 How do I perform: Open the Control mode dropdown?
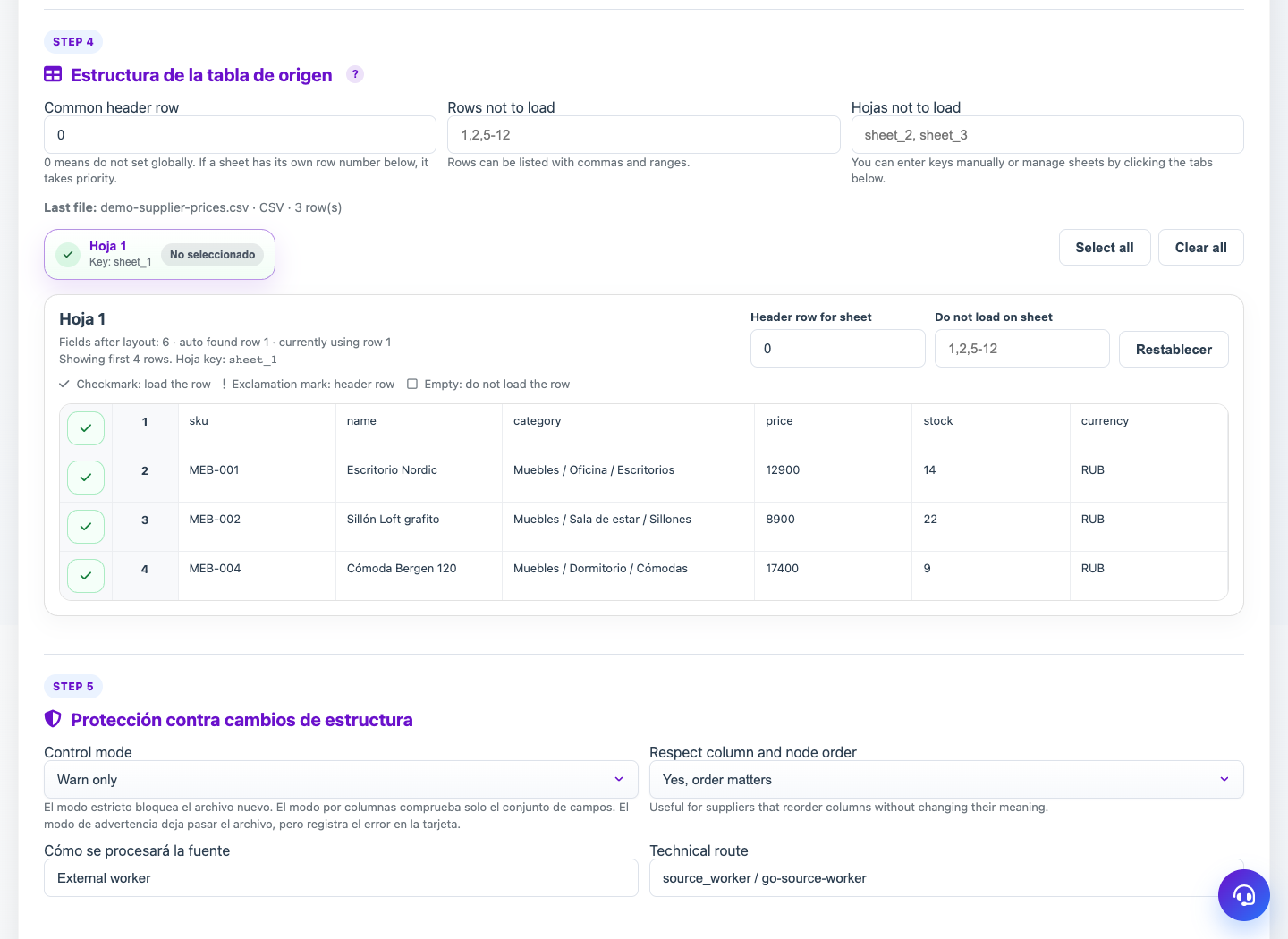(x=341, y=780)
